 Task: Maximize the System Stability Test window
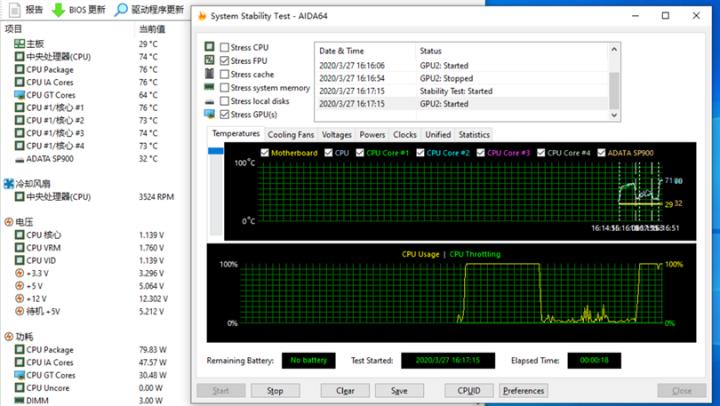coord(665,16)
